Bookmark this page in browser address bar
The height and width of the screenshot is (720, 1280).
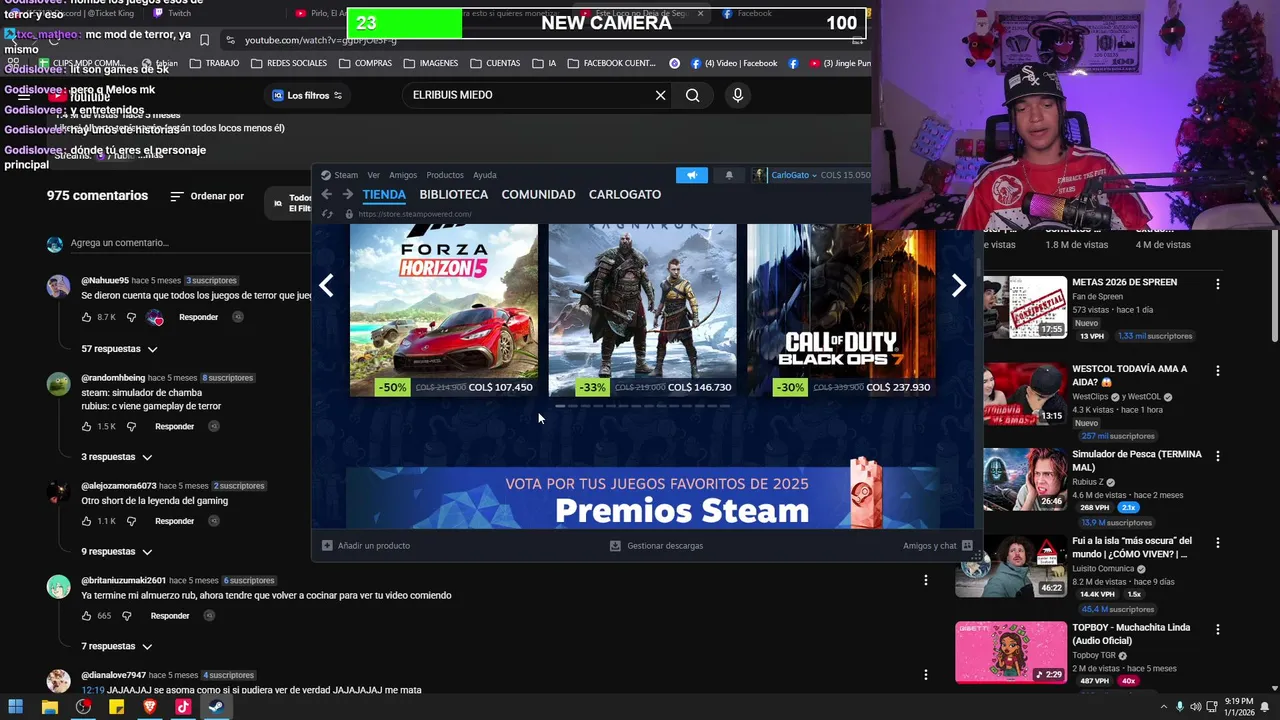[x=204, y=40]
